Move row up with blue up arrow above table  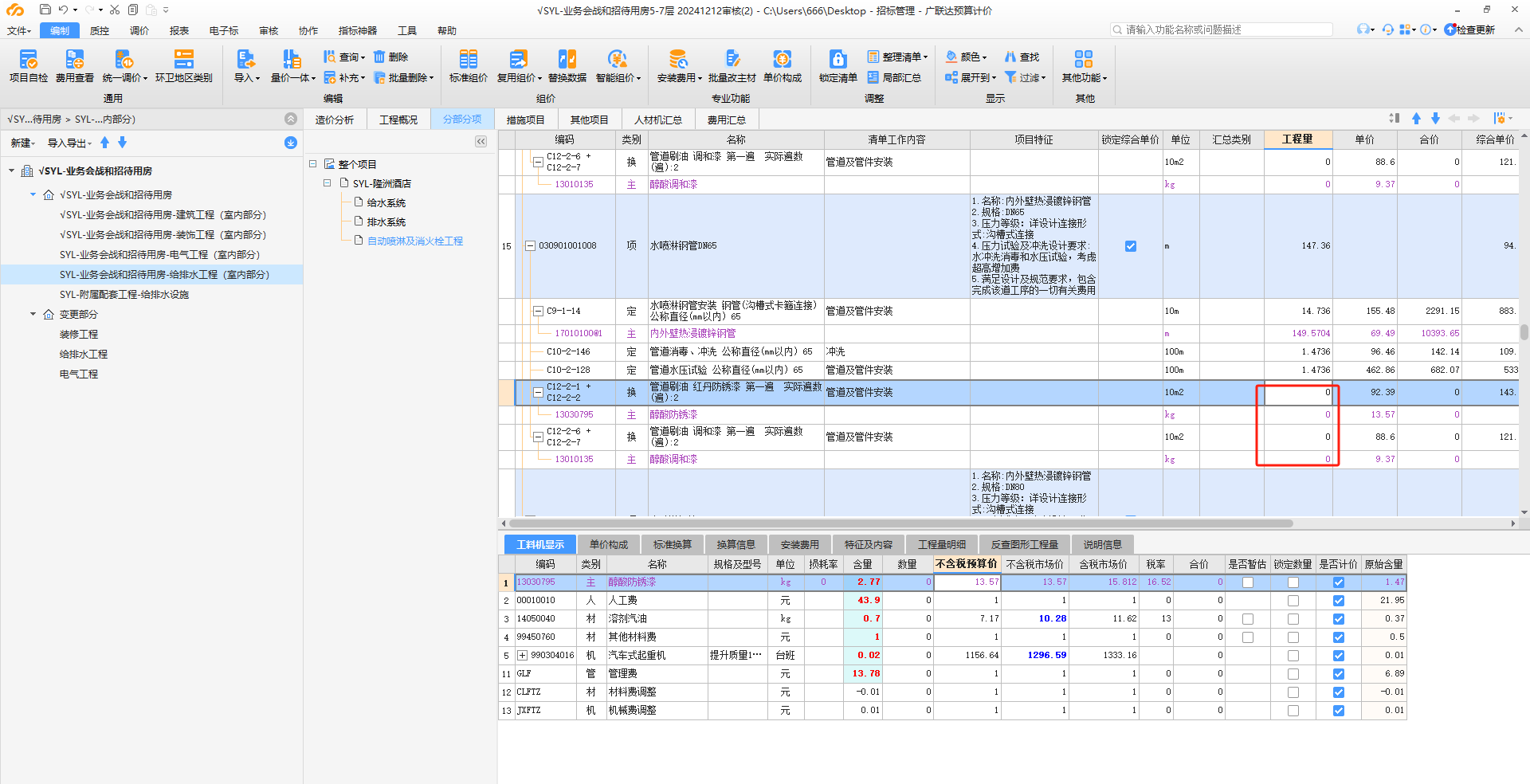tap(1416, 118)
